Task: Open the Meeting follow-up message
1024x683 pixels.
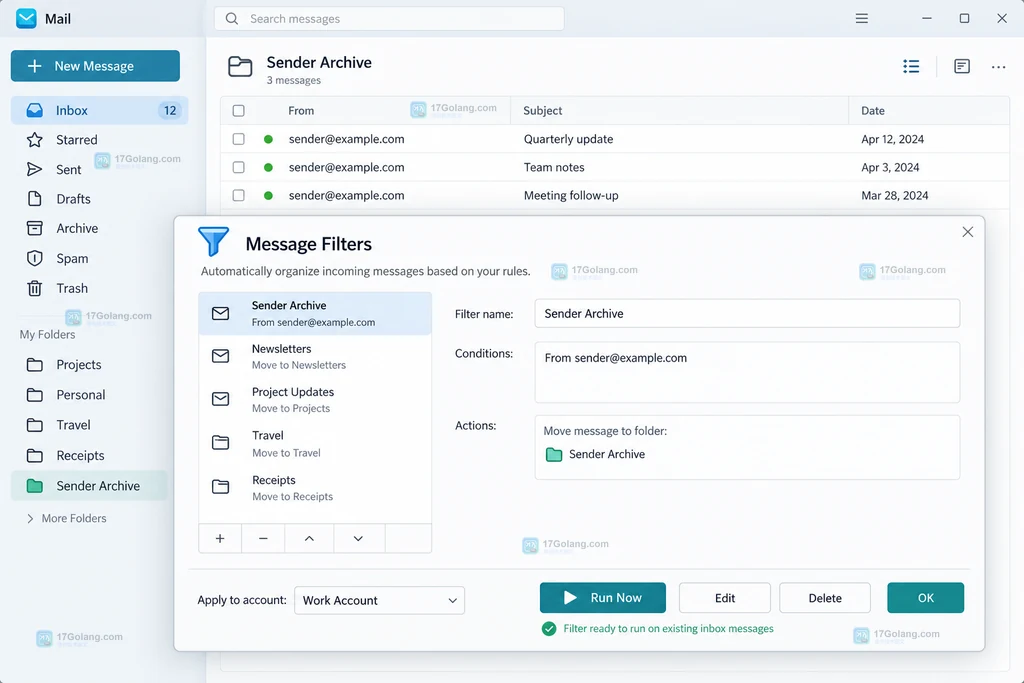Action: [615, 195]
